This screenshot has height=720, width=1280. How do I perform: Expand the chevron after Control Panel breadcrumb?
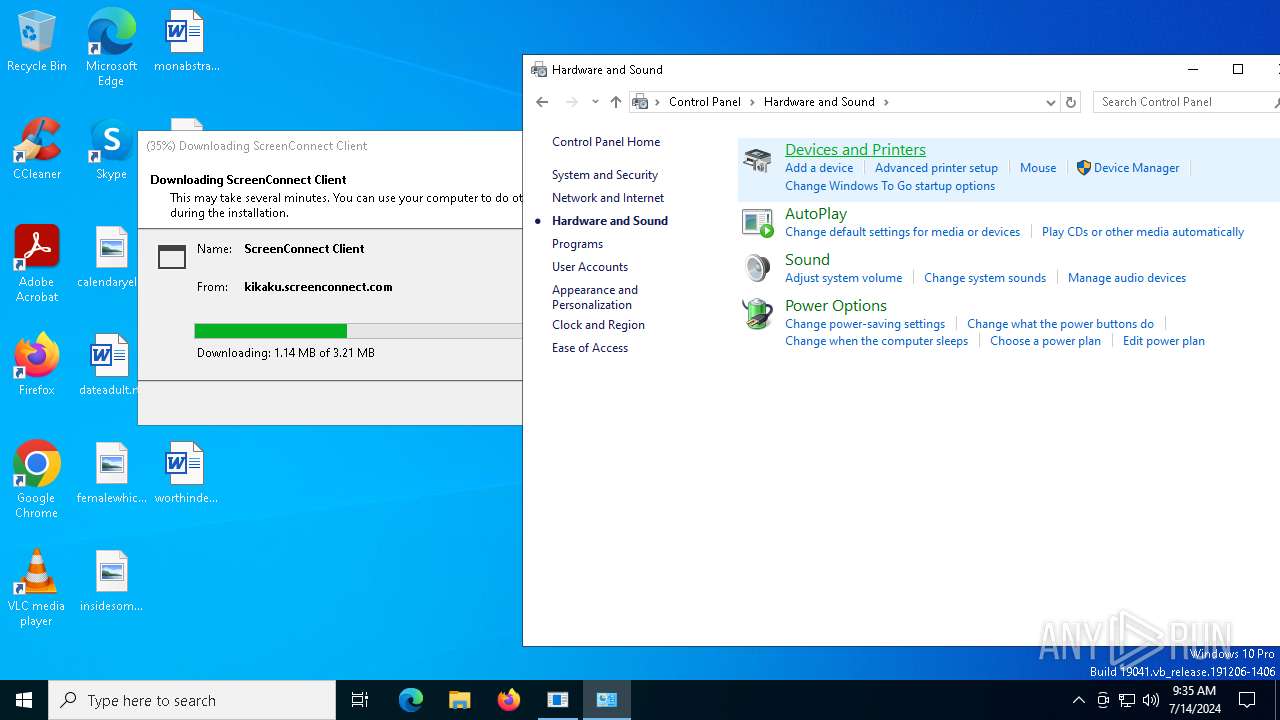753,102
